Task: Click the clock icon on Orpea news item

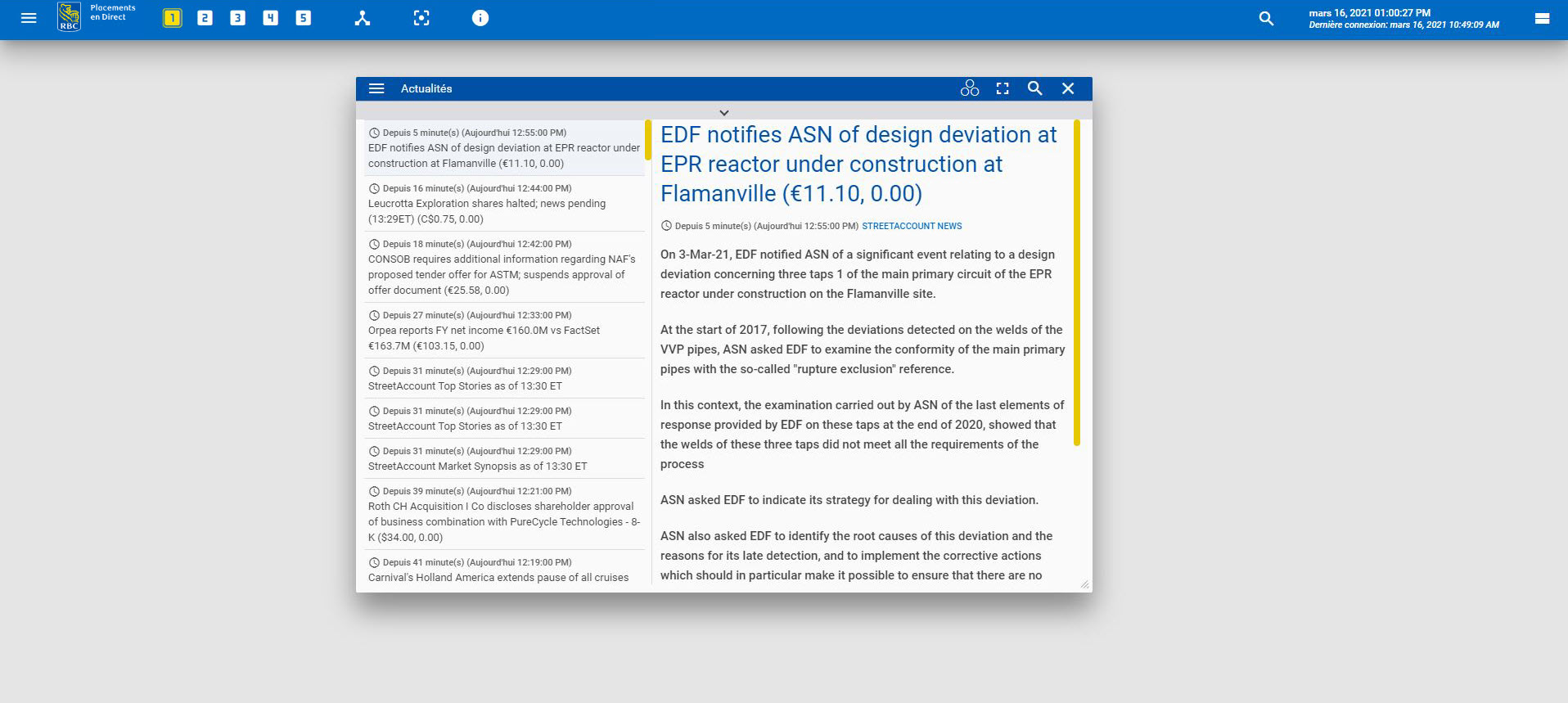Action: tap(374, 315)
